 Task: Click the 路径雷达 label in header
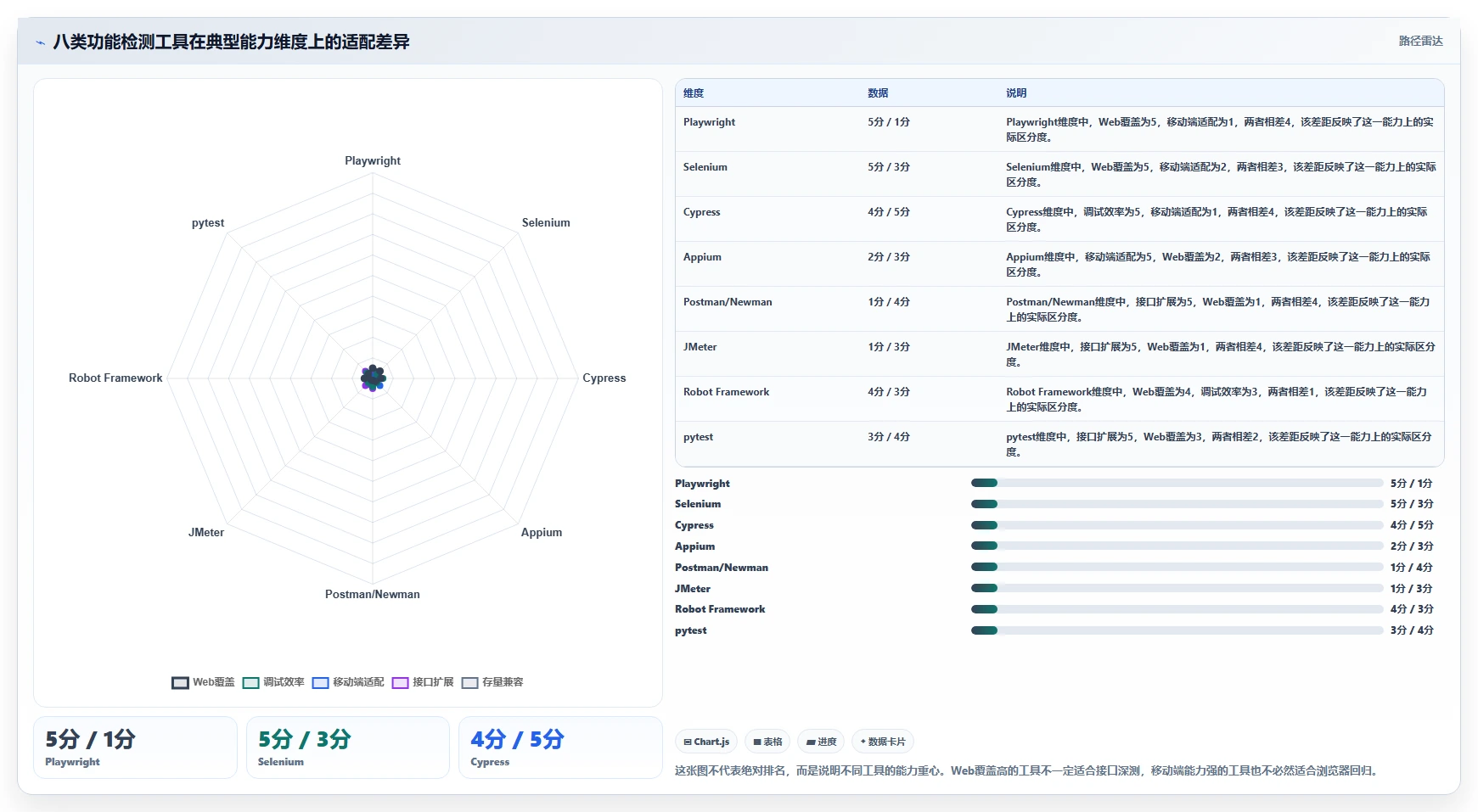tap(1420, 41)
